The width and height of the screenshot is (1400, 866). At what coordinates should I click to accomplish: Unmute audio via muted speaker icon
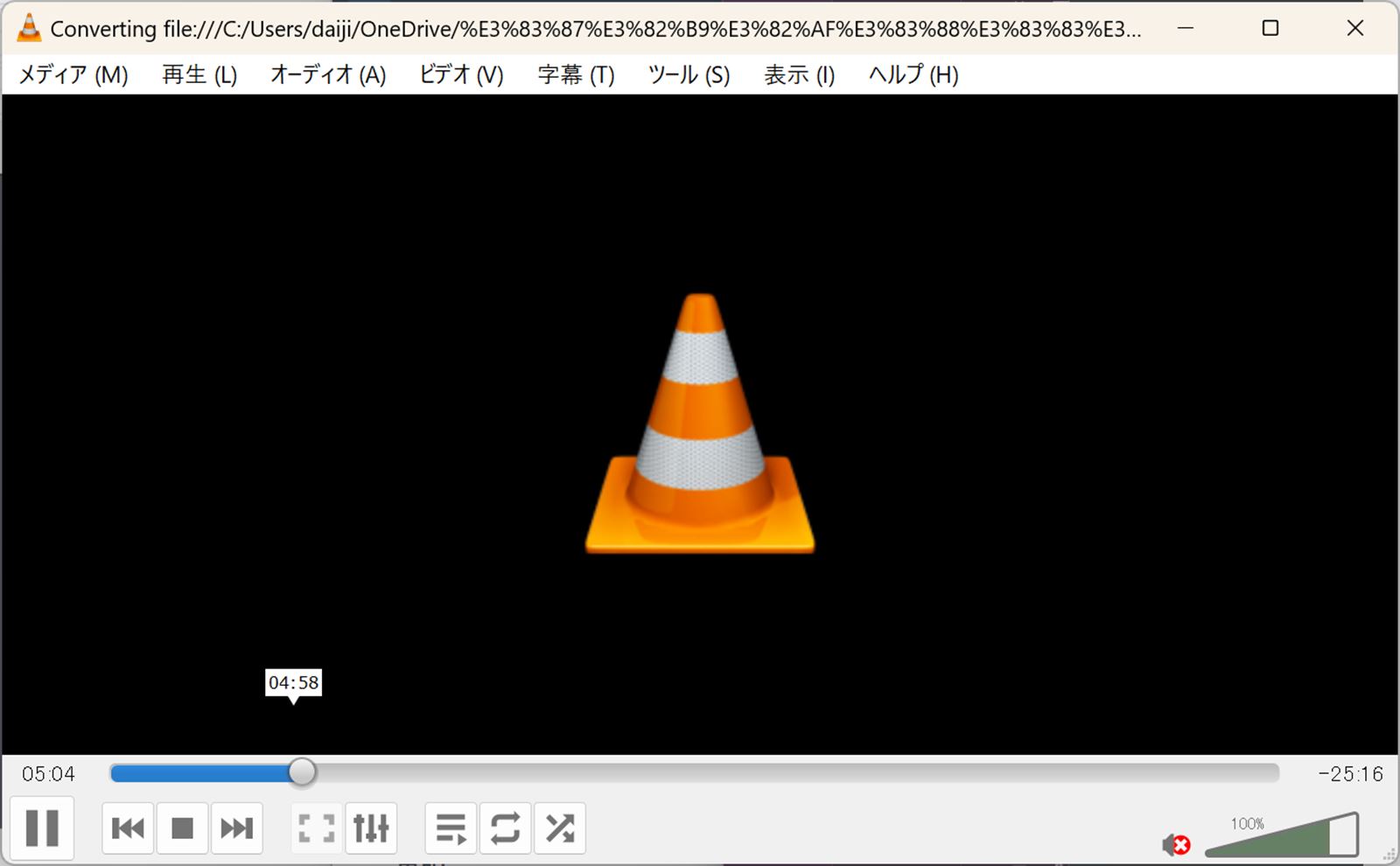pos(1176,845)
